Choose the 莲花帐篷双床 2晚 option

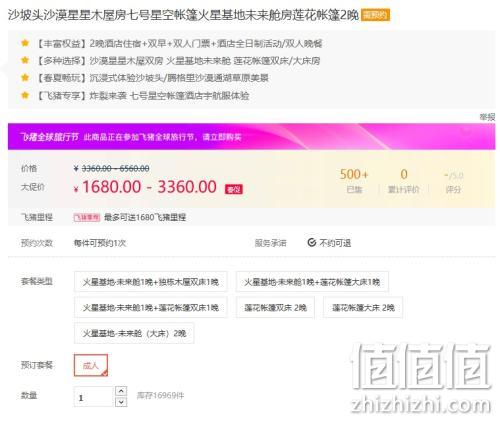click(x=275, y=307)
